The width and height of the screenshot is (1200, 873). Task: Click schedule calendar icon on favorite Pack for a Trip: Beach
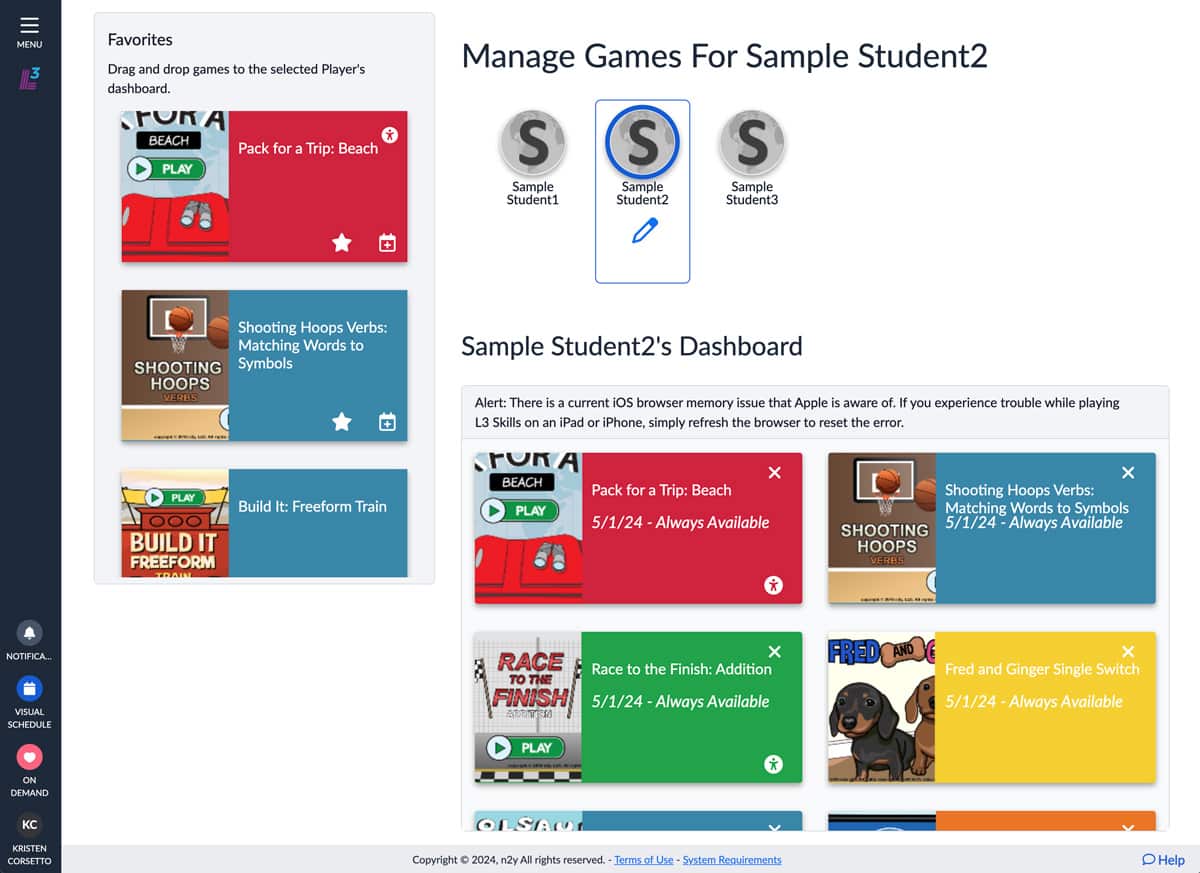[387, 242]
